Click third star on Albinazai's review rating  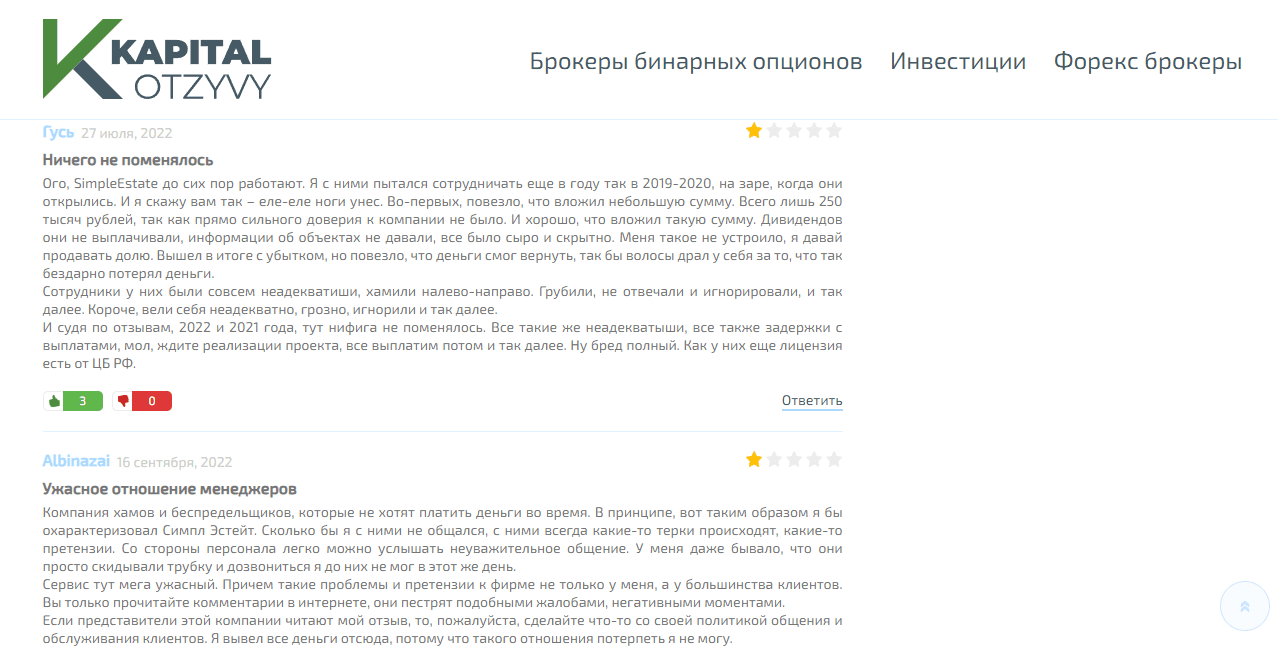[794, 459]
